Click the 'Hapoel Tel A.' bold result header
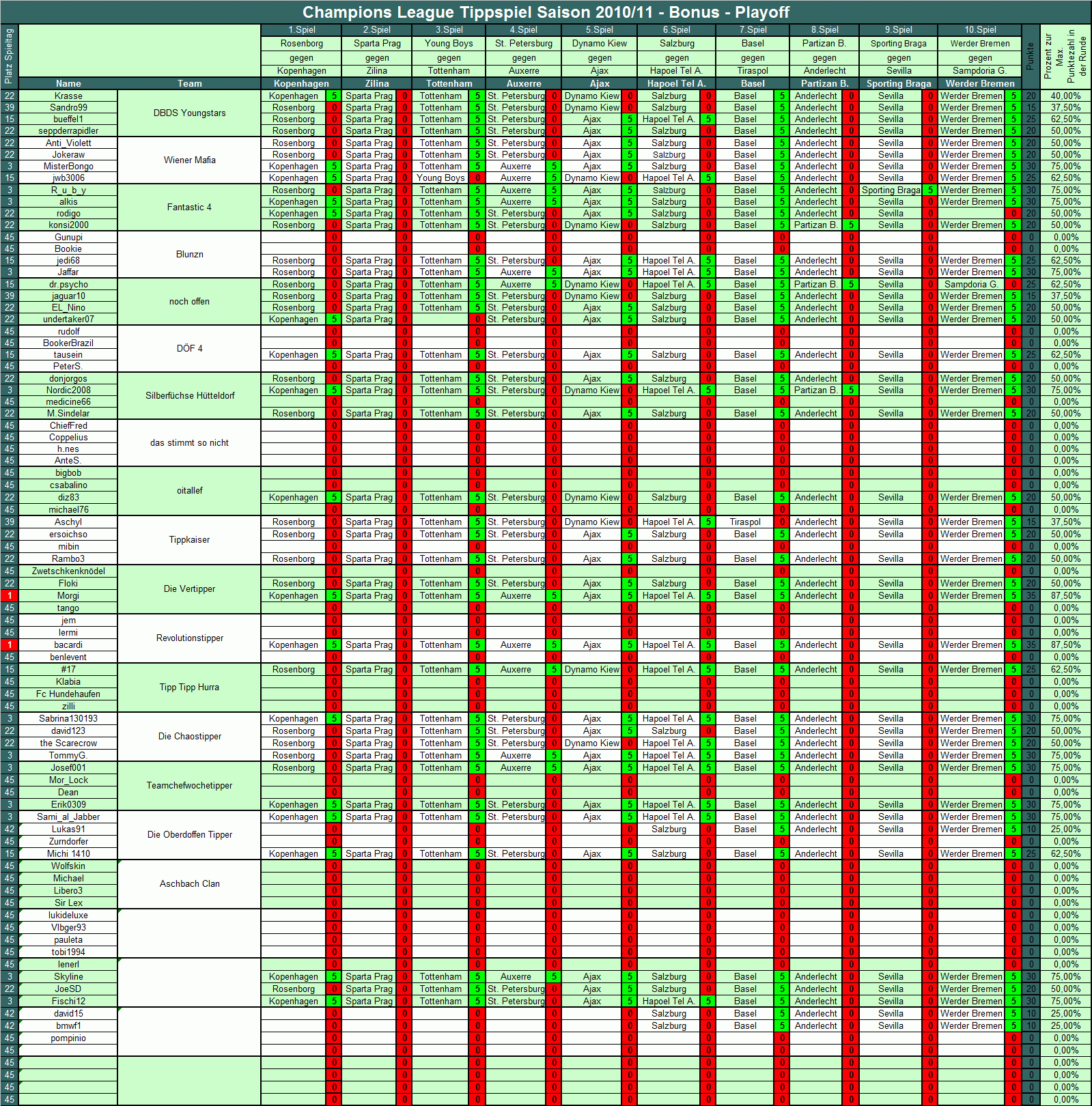This screenshot has width=1092, height=1106. point(676,83)
